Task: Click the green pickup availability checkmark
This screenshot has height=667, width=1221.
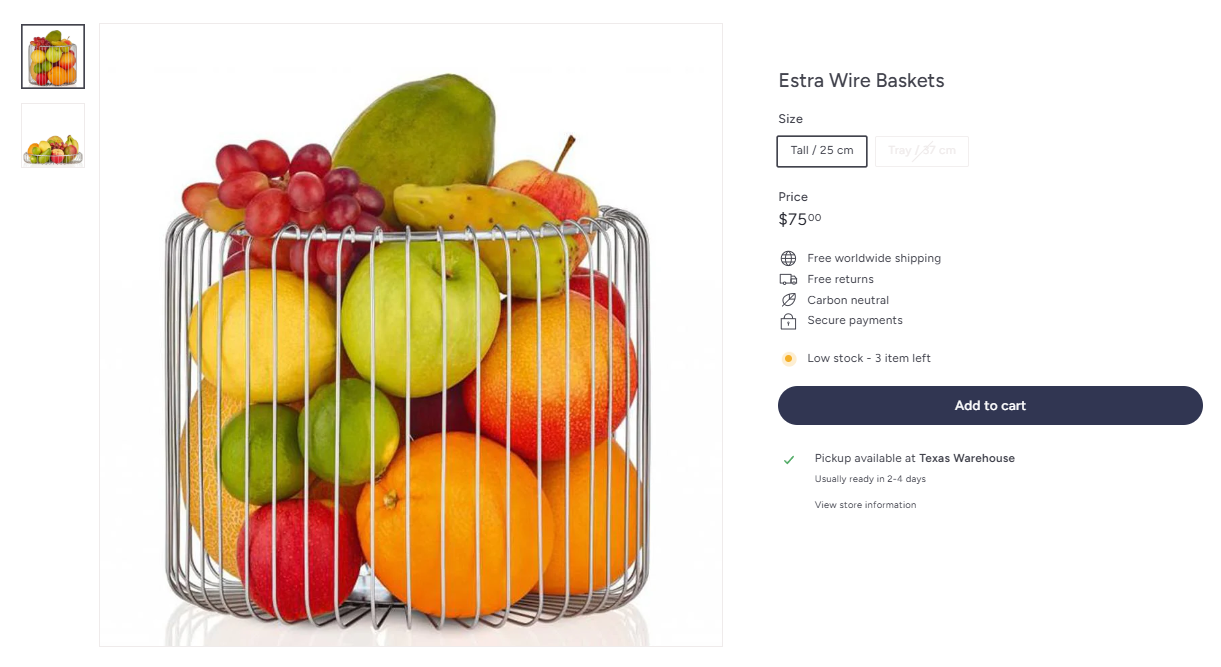Action: tap(789, 458)
